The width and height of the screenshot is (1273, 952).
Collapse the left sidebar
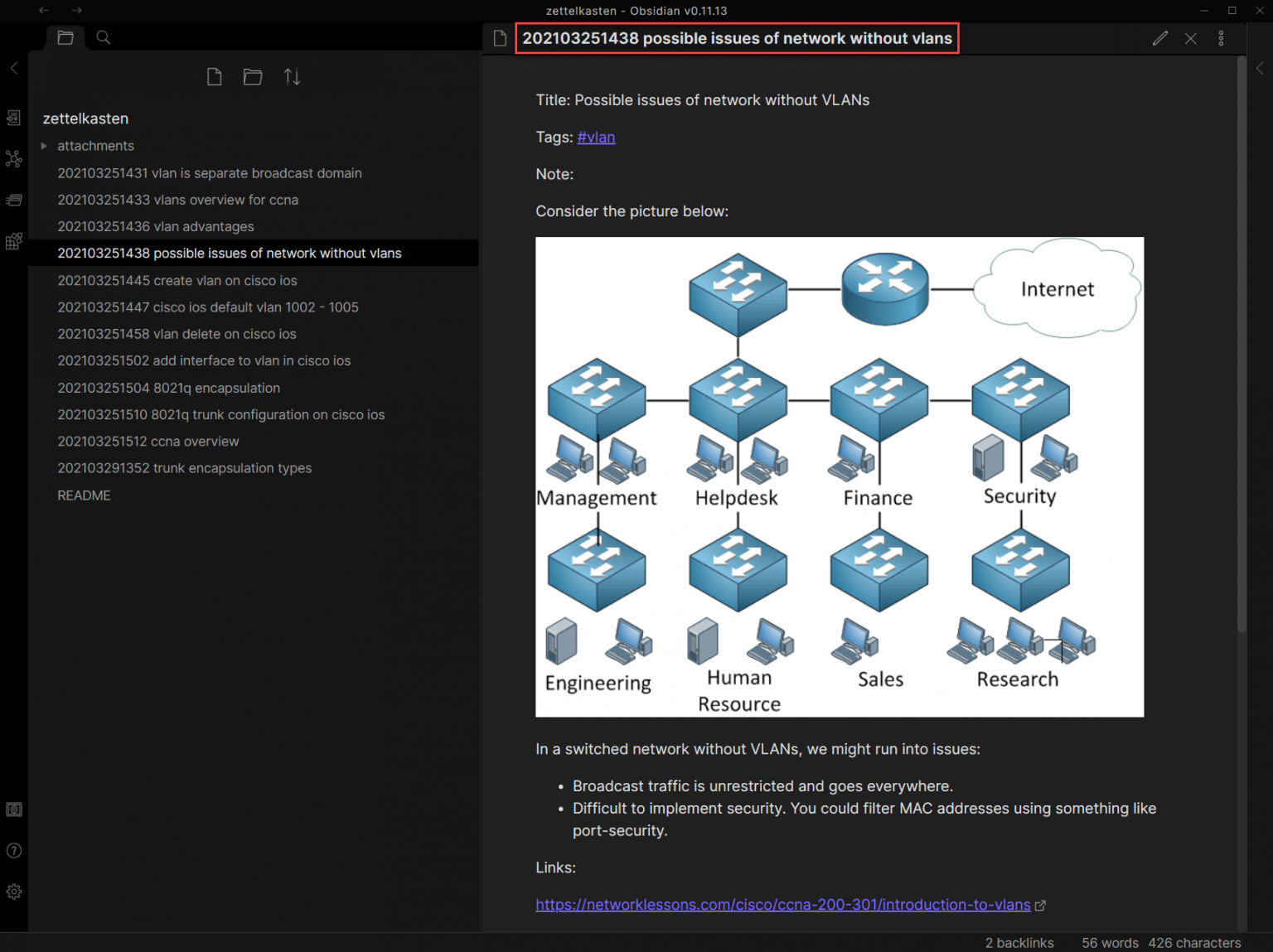[14, 69]
